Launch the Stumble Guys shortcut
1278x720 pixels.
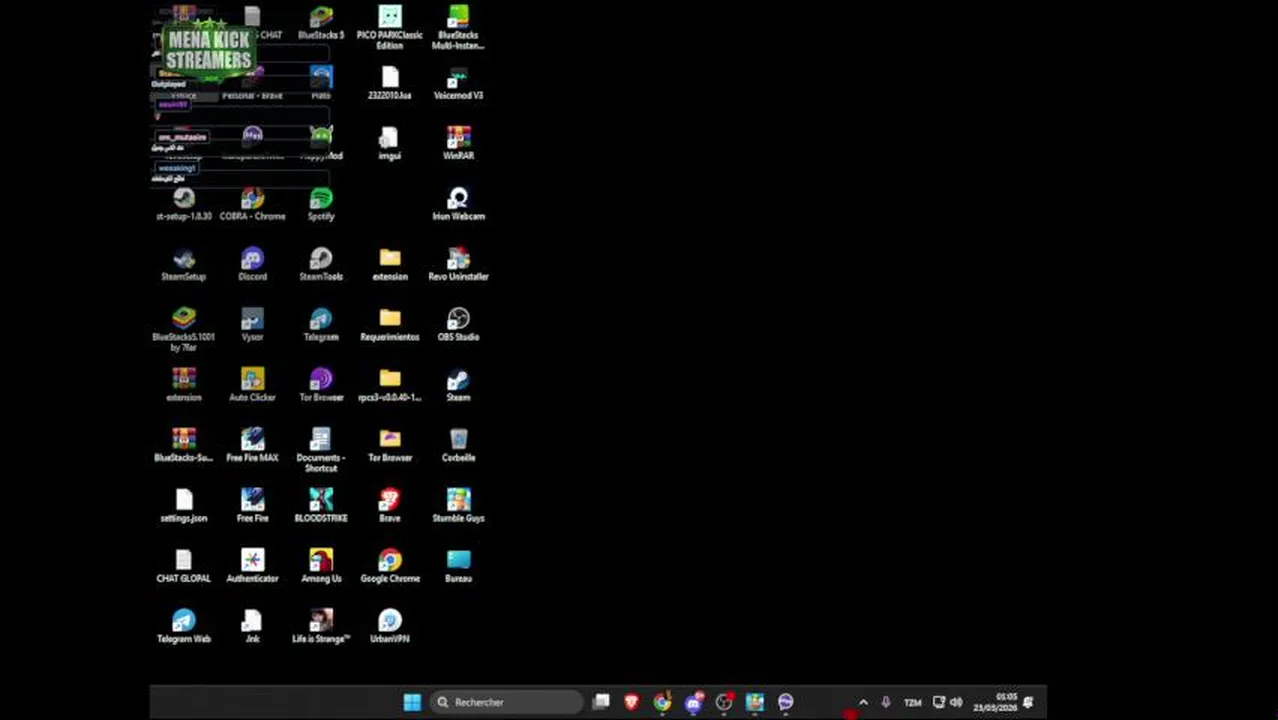click(x=458, y=506)
